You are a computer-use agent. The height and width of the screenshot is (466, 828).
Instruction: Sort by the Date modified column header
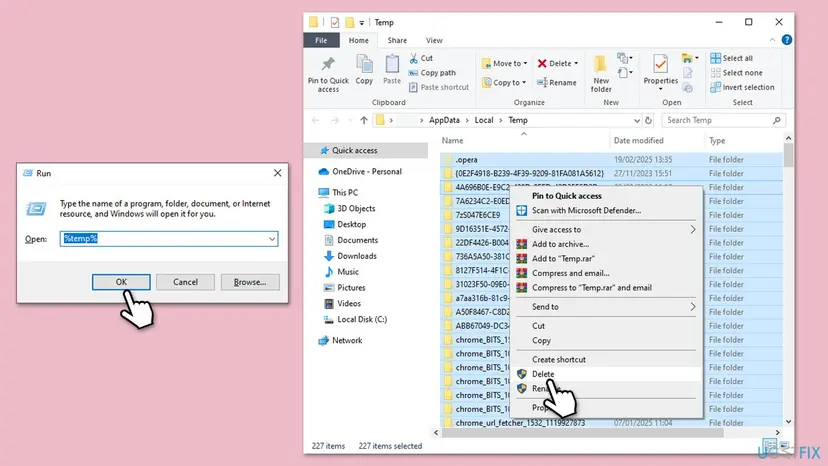[638, 141]
